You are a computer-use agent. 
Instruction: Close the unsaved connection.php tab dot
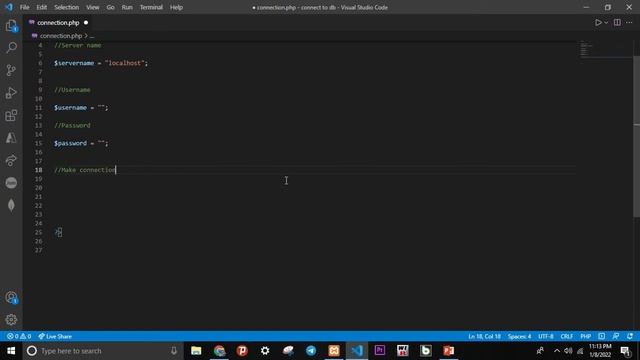pyautogui.click(x=86, y=23)
